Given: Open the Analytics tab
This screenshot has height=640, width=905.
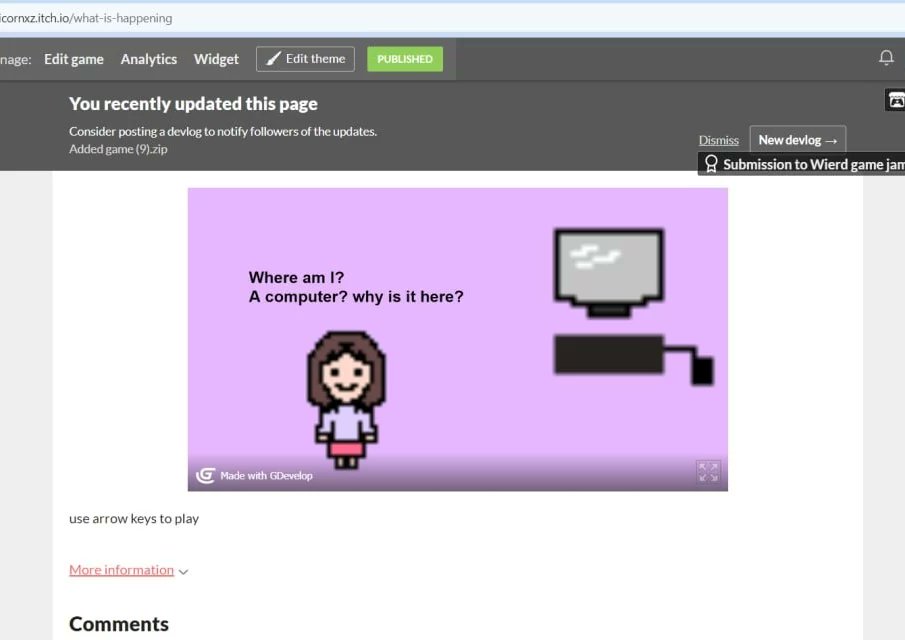Looking at the screenshot, I should click(x=148, y=59).
